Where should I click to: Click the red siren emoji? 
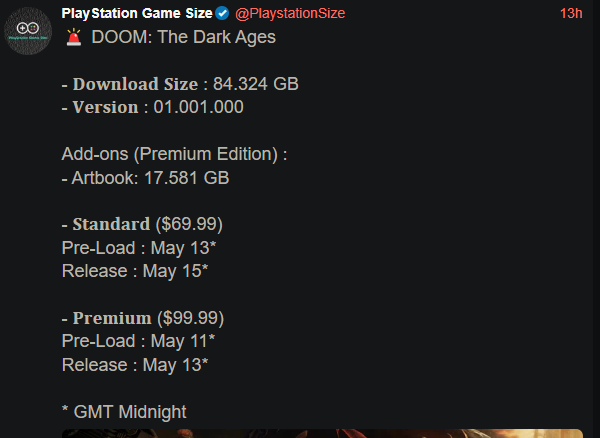tap(74, 37)
